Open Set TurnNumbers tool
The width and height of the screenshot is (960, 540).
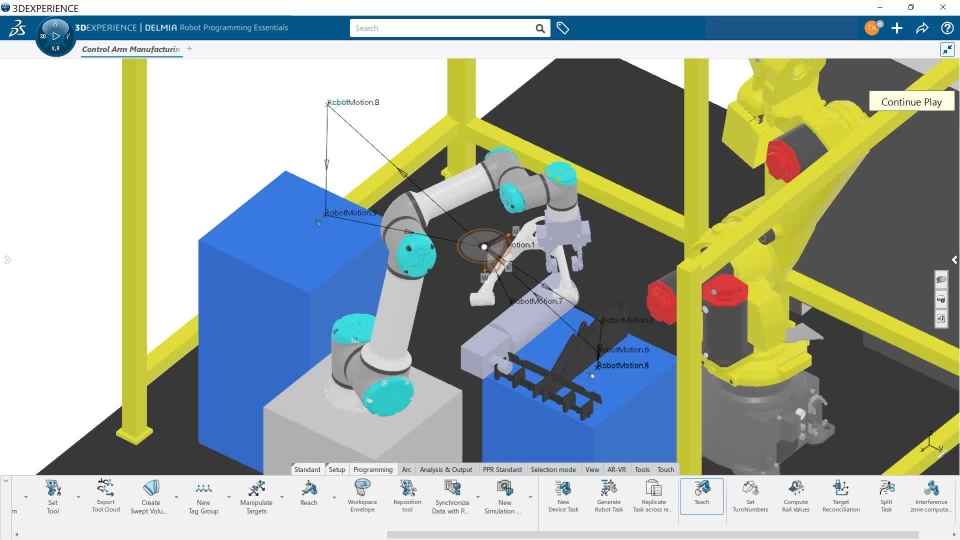(x=750, y=497)
